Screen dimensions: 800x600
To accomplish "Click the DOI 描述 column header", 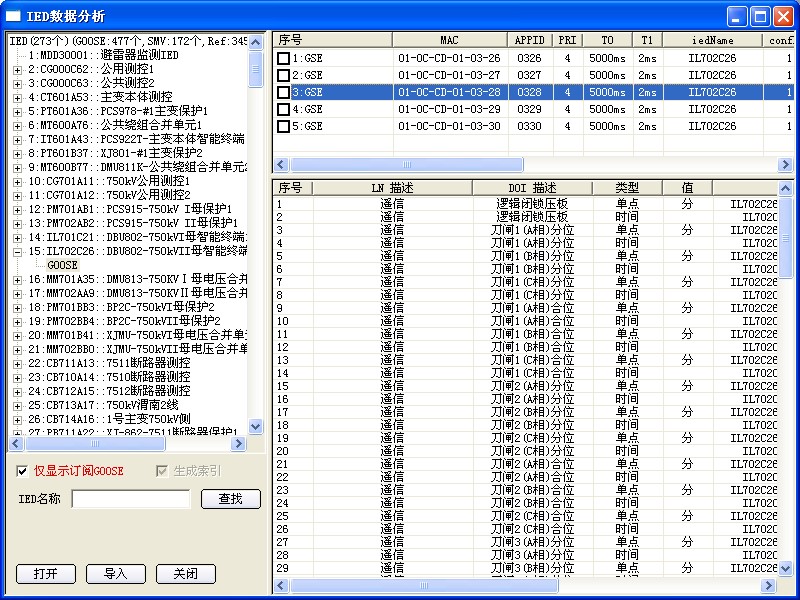I will tap(532, 188).
